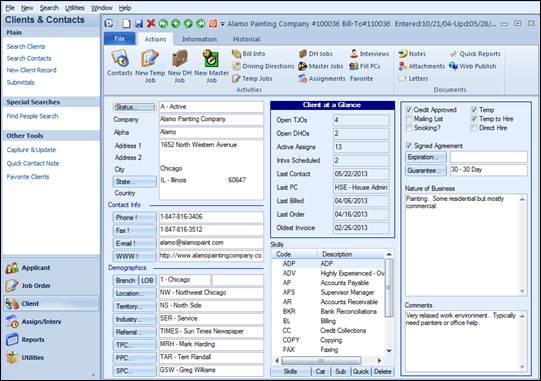
Task: Toggle the Smoking? checkbox
Action: point(409,128)
